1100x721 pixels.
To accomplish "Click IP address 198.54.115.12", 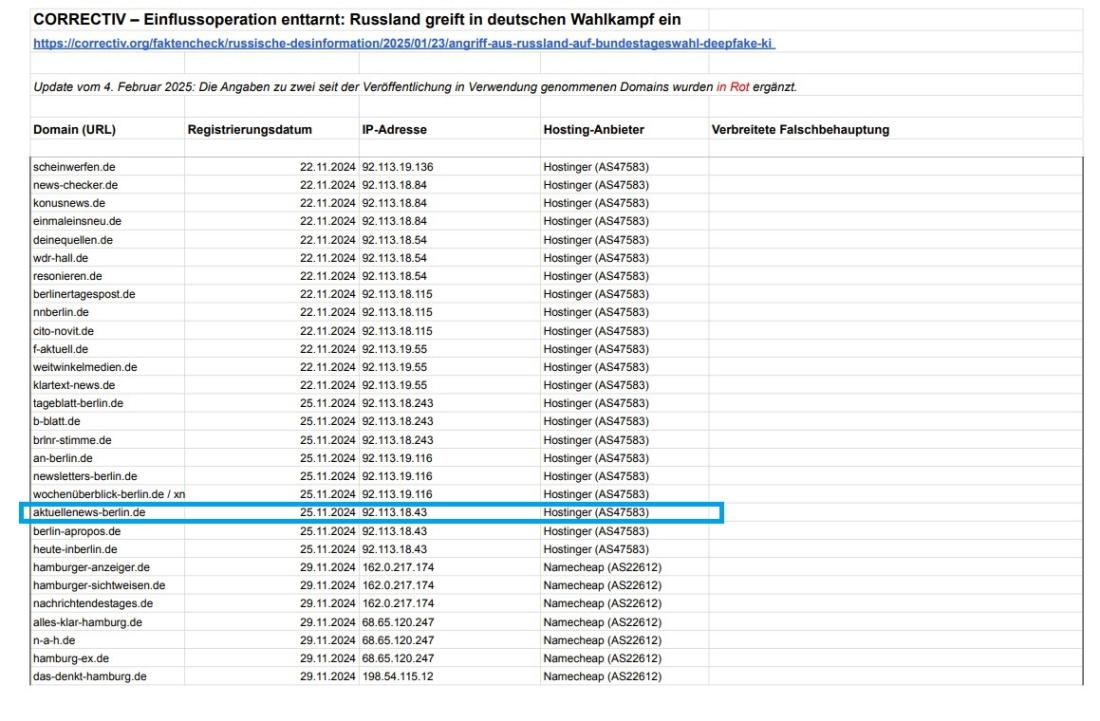I will 398,677.
